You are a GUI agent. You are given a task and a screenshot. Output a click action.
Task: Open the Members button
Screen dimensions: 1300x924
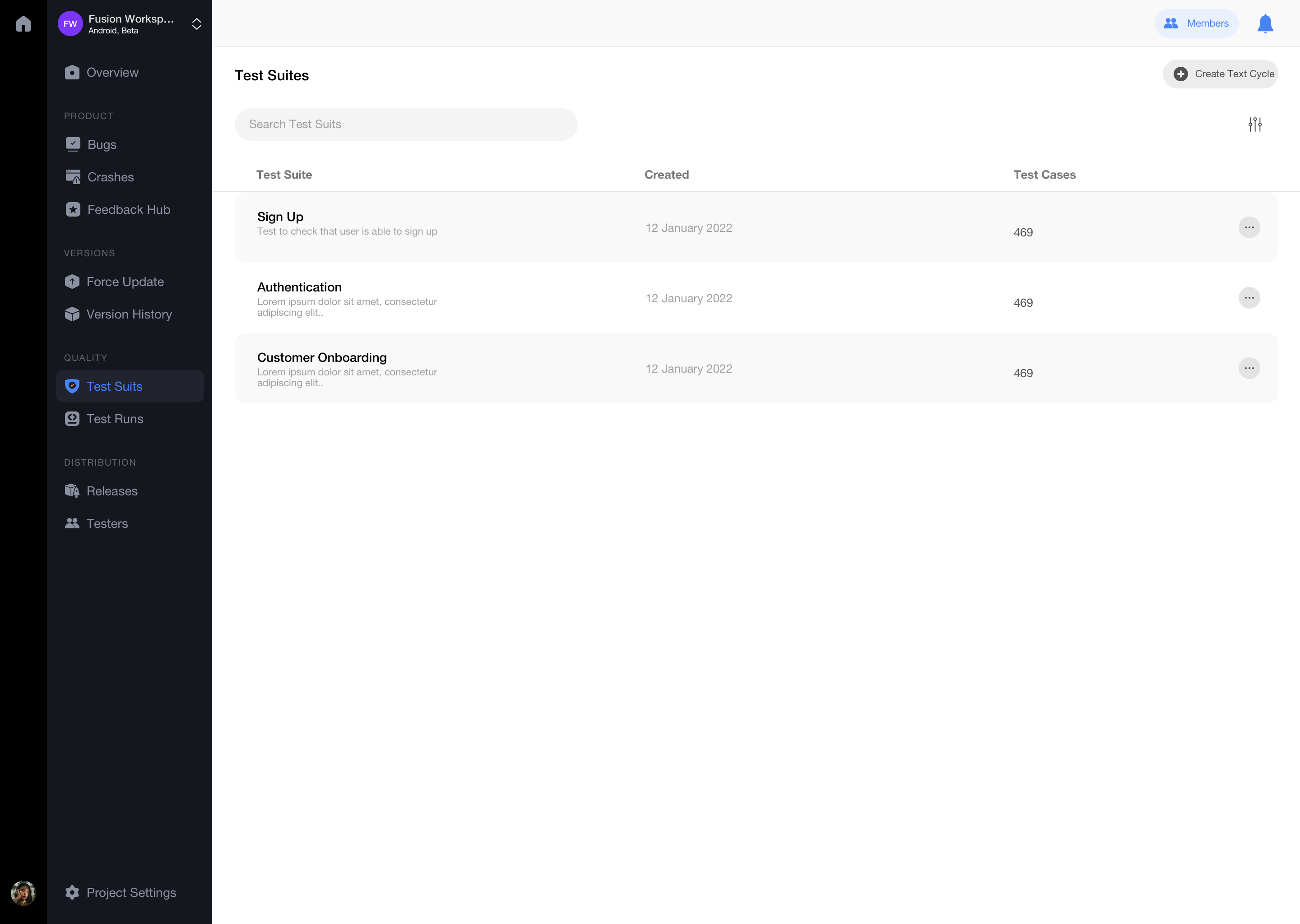[x=1196, y=24]
